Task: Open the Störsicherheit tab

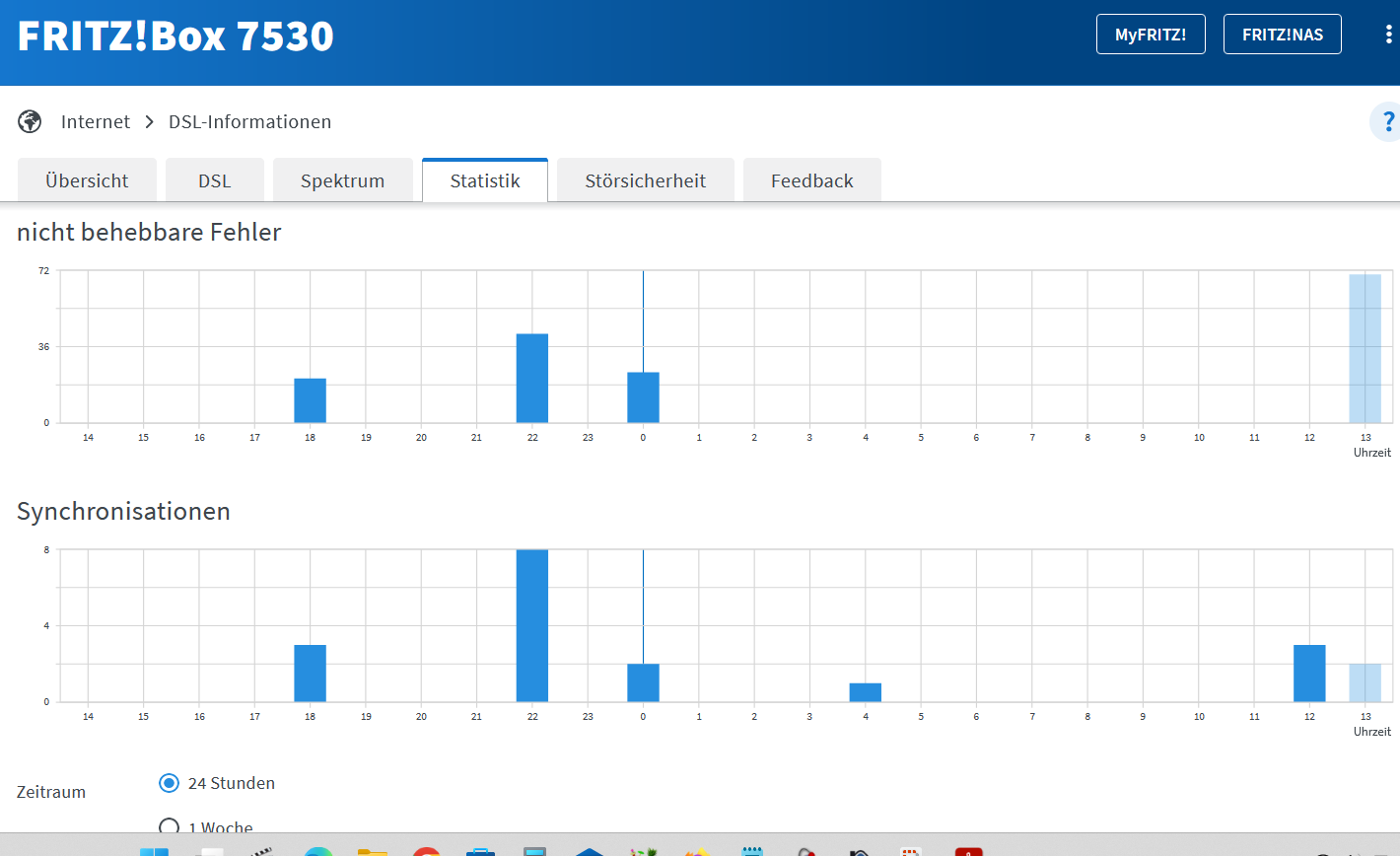Action: click(646, 180)
